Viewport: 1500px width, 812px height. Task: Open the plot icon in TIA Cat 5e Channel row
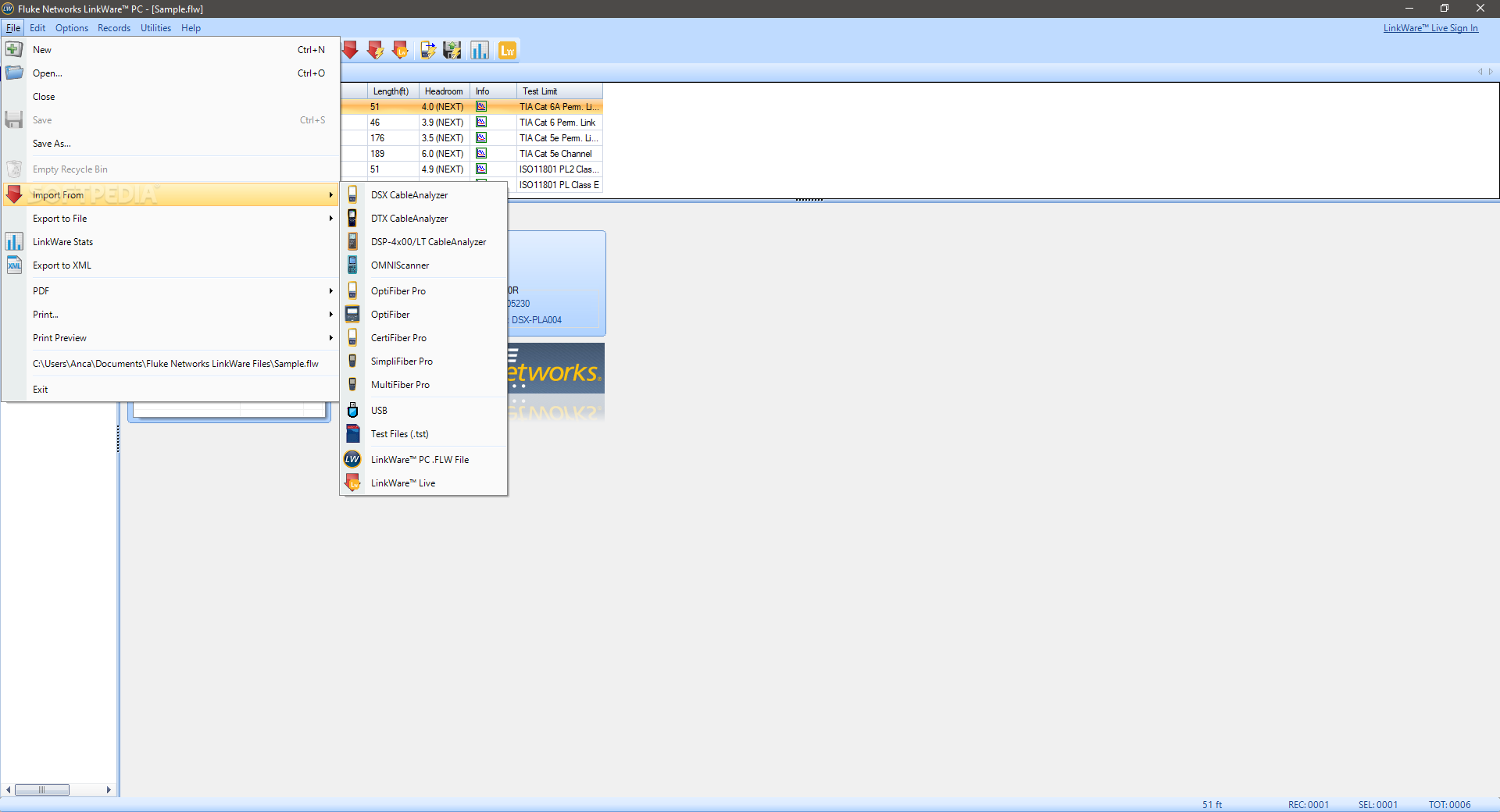tap(481, 153)
